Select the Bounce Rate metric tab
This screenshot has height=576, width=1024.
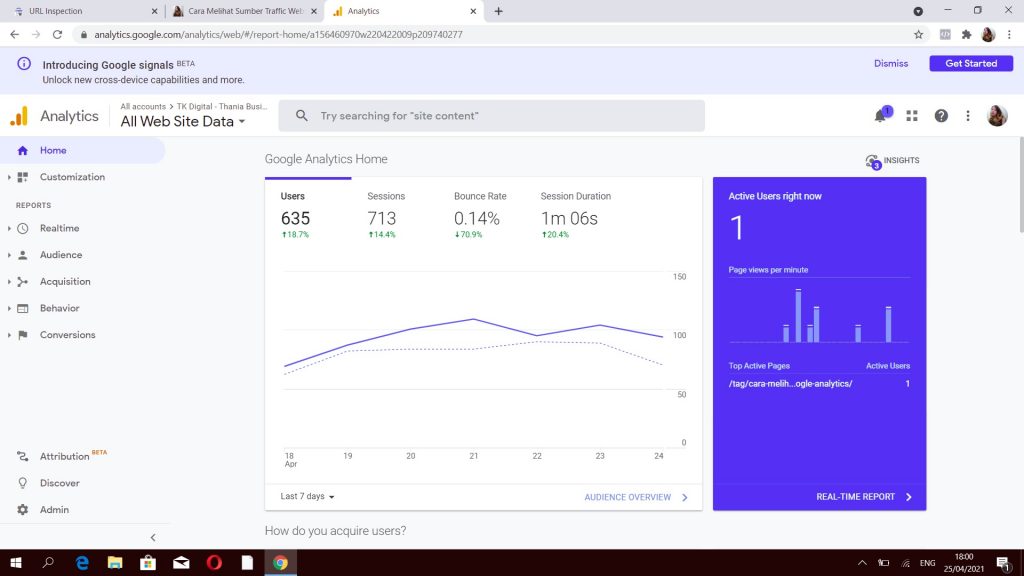481,214
